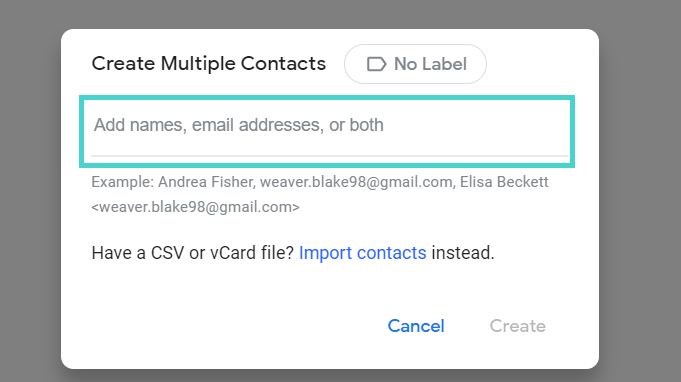Viewport: 681px width, 382px height.
Task: Select the Example: Andrea Fisher text
Action: pyautogui.click(x=172, y=182)
